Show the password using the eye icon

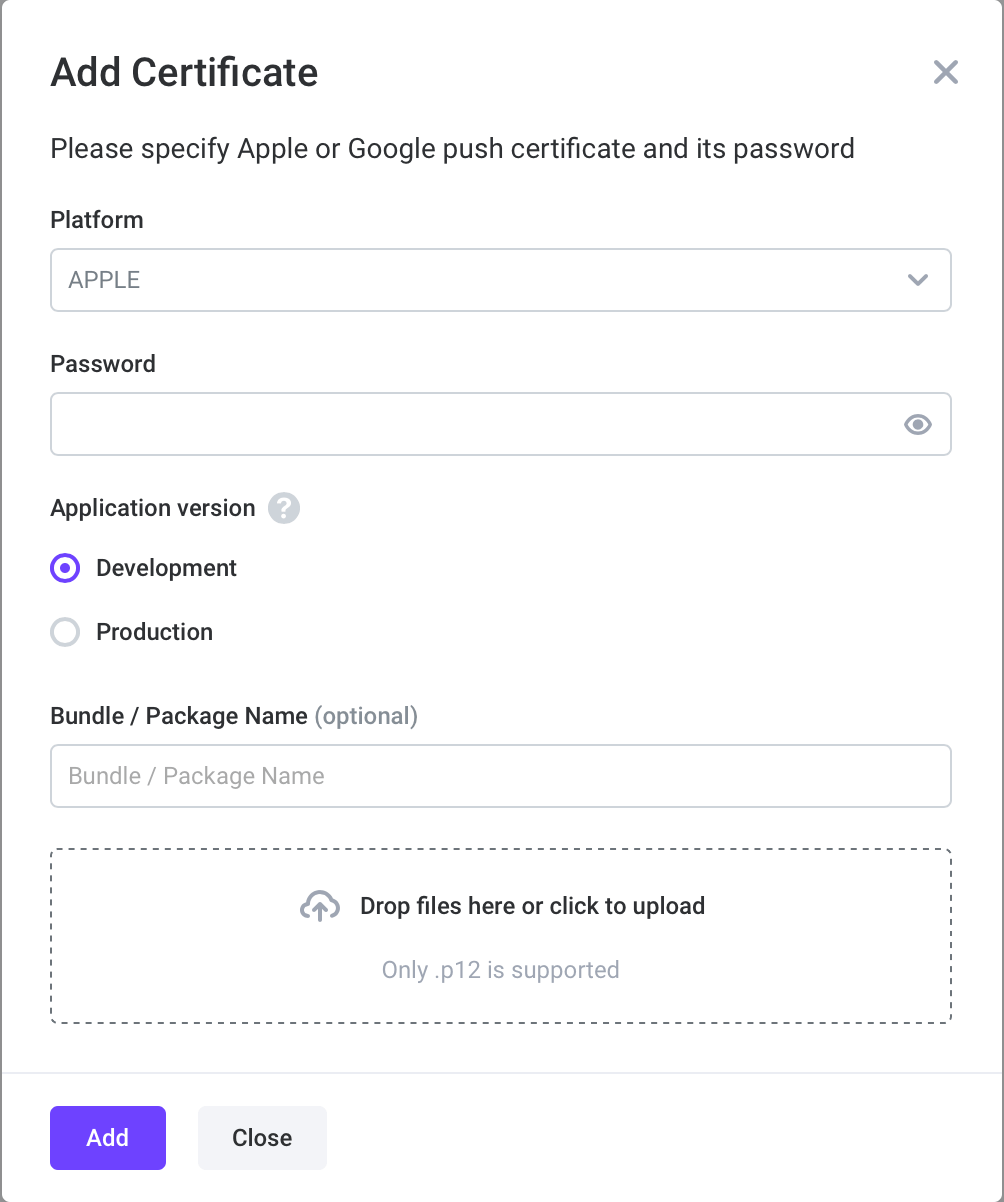[x=917, y=425]
